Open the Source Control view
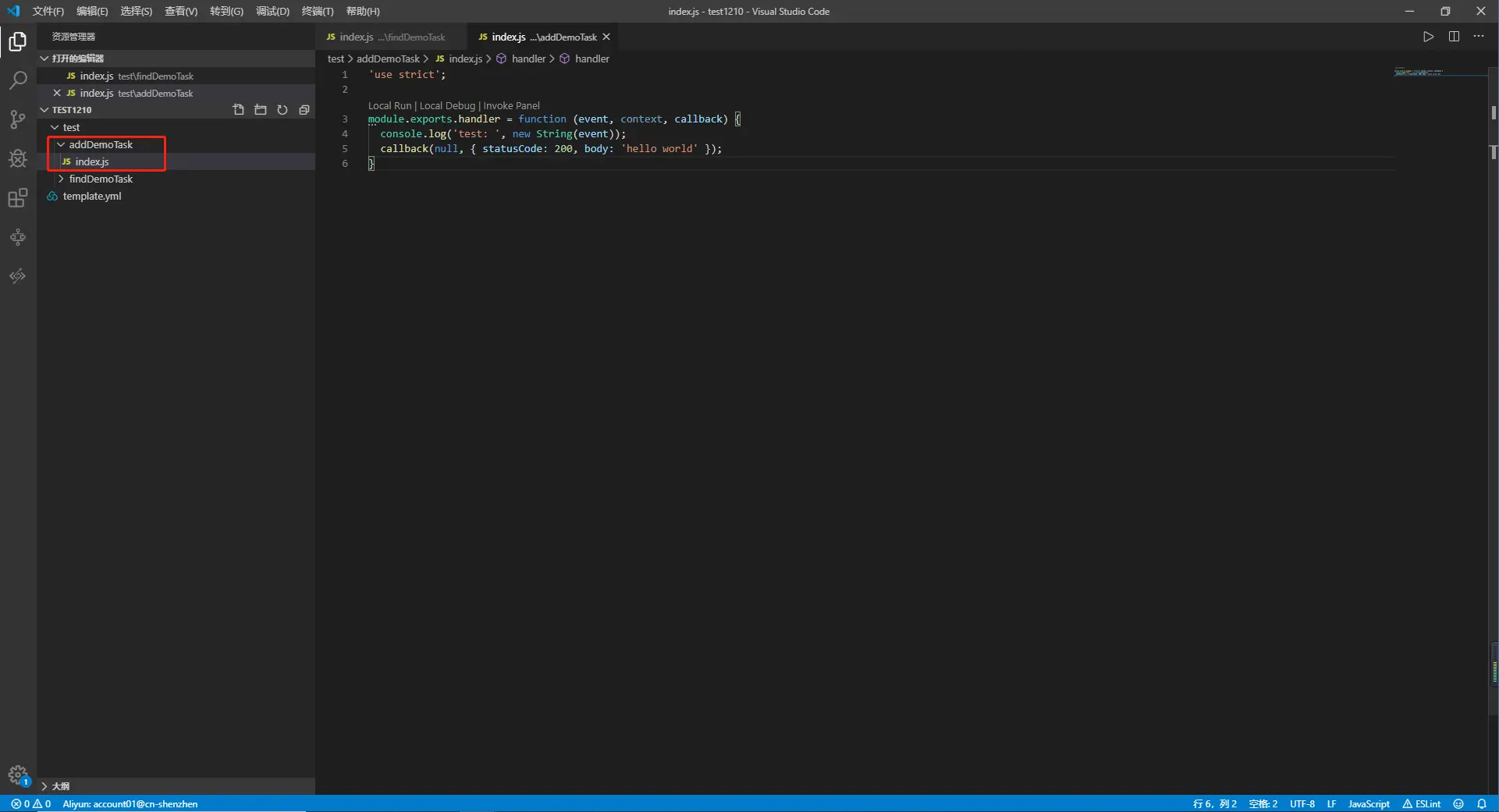The width and height of the screenshot is (1499, 812). tap(17, 119)
